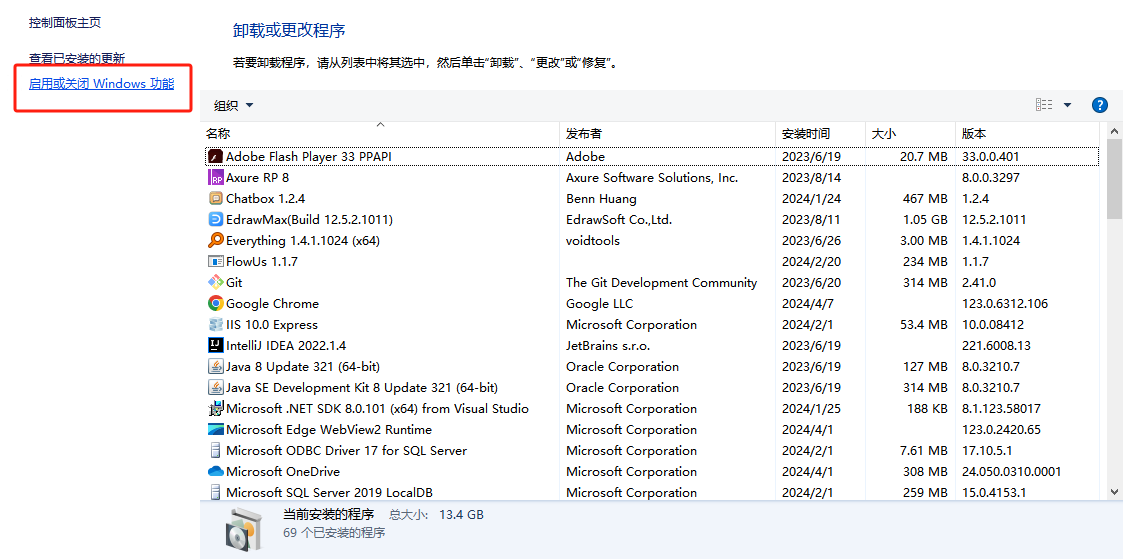Click the Everything search icon
The height and width of the screenshot is (559, 1123).
point(215,240)
